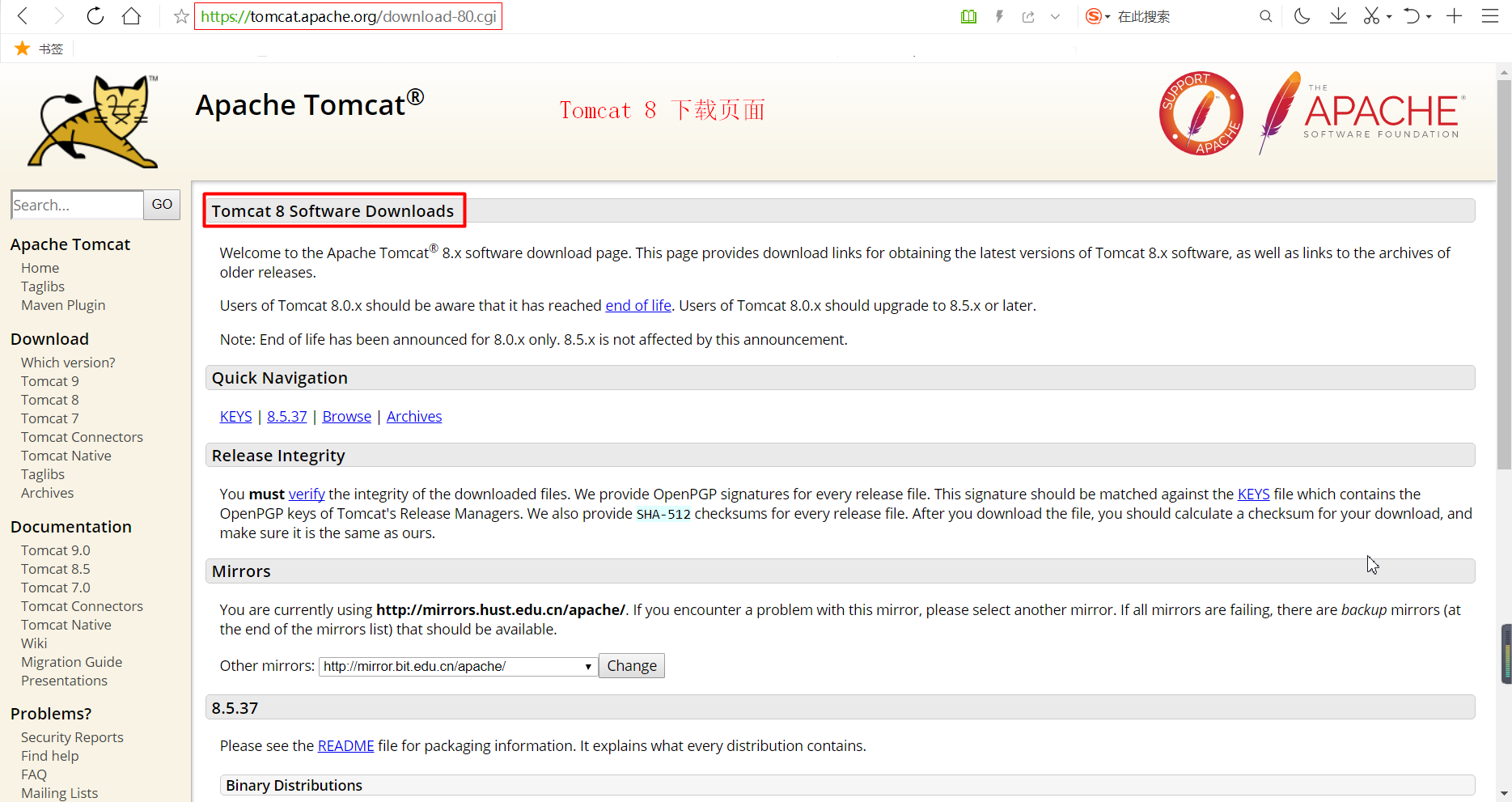Open Tomcat 7 download page

50,418
